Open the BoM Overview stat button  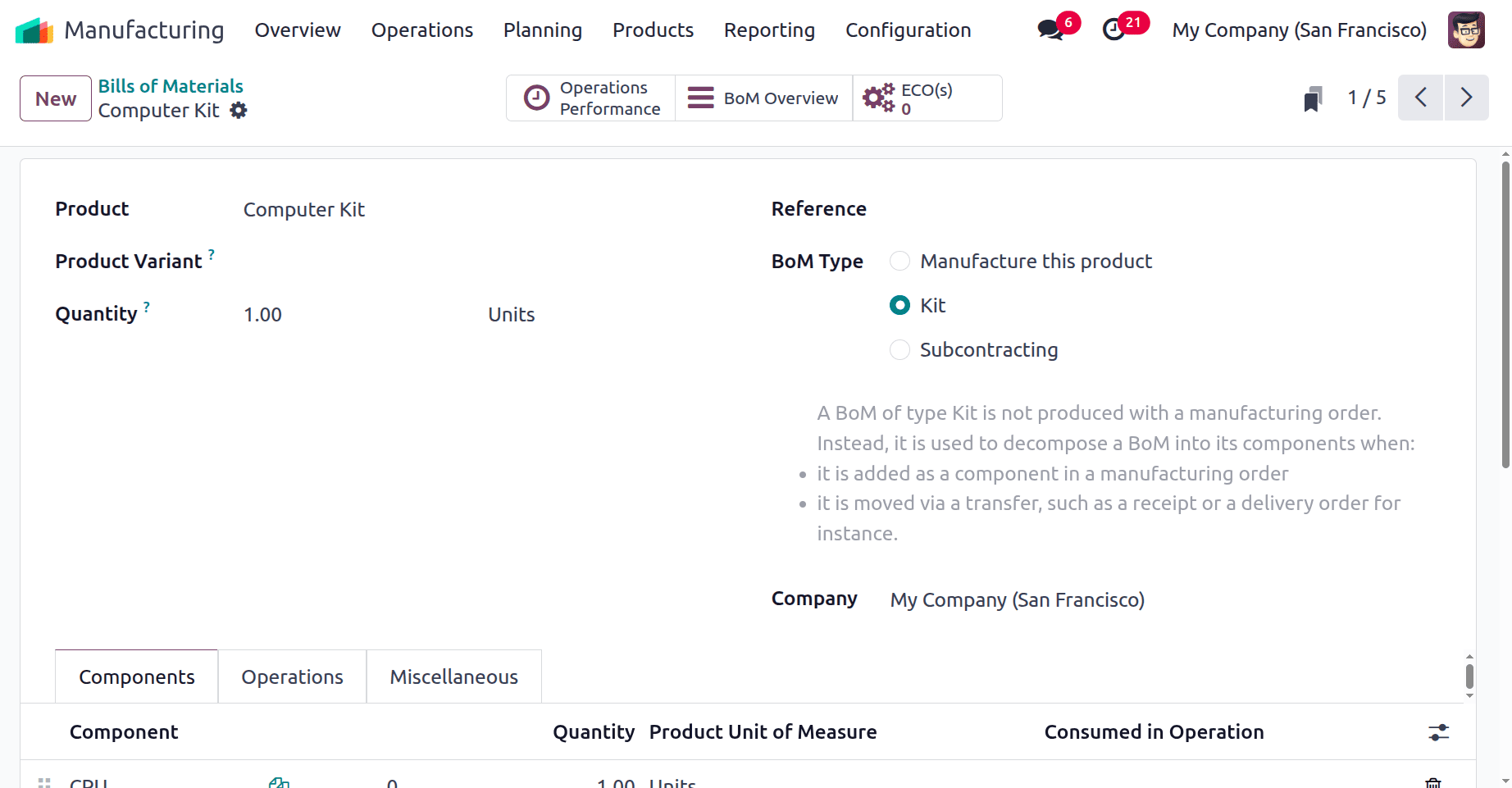coord(763,98)
